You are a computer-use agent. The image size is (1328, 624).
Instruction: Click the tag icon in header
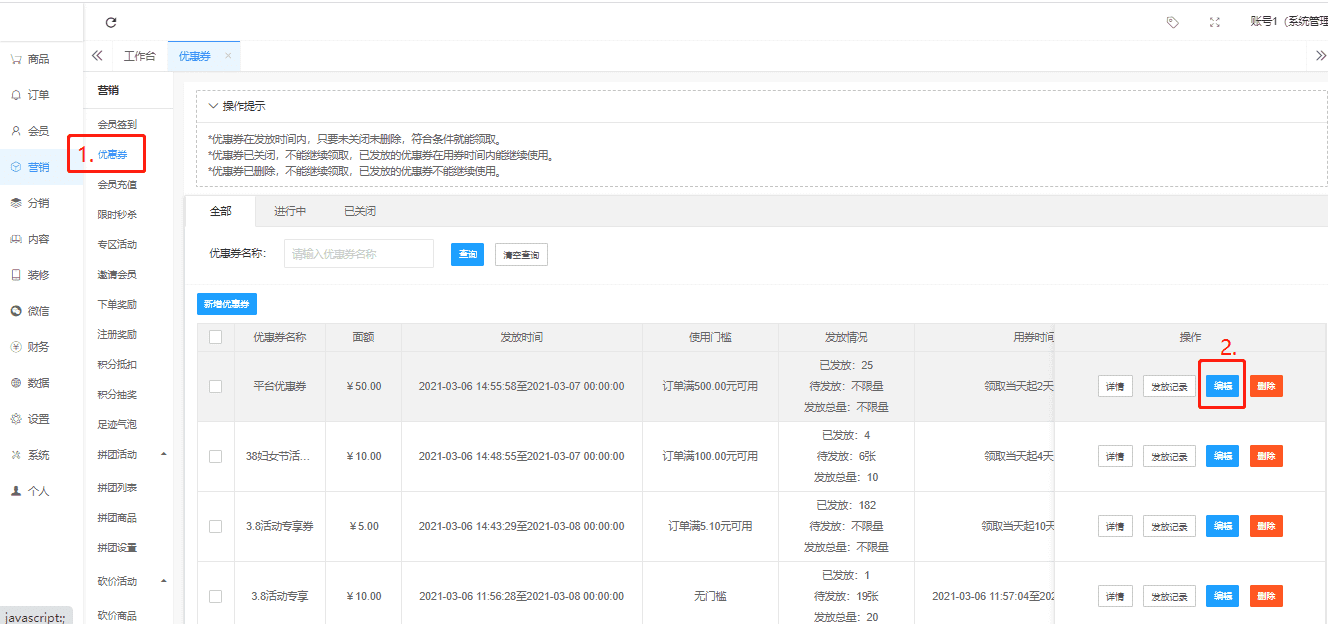click(x=1173, y=22)
